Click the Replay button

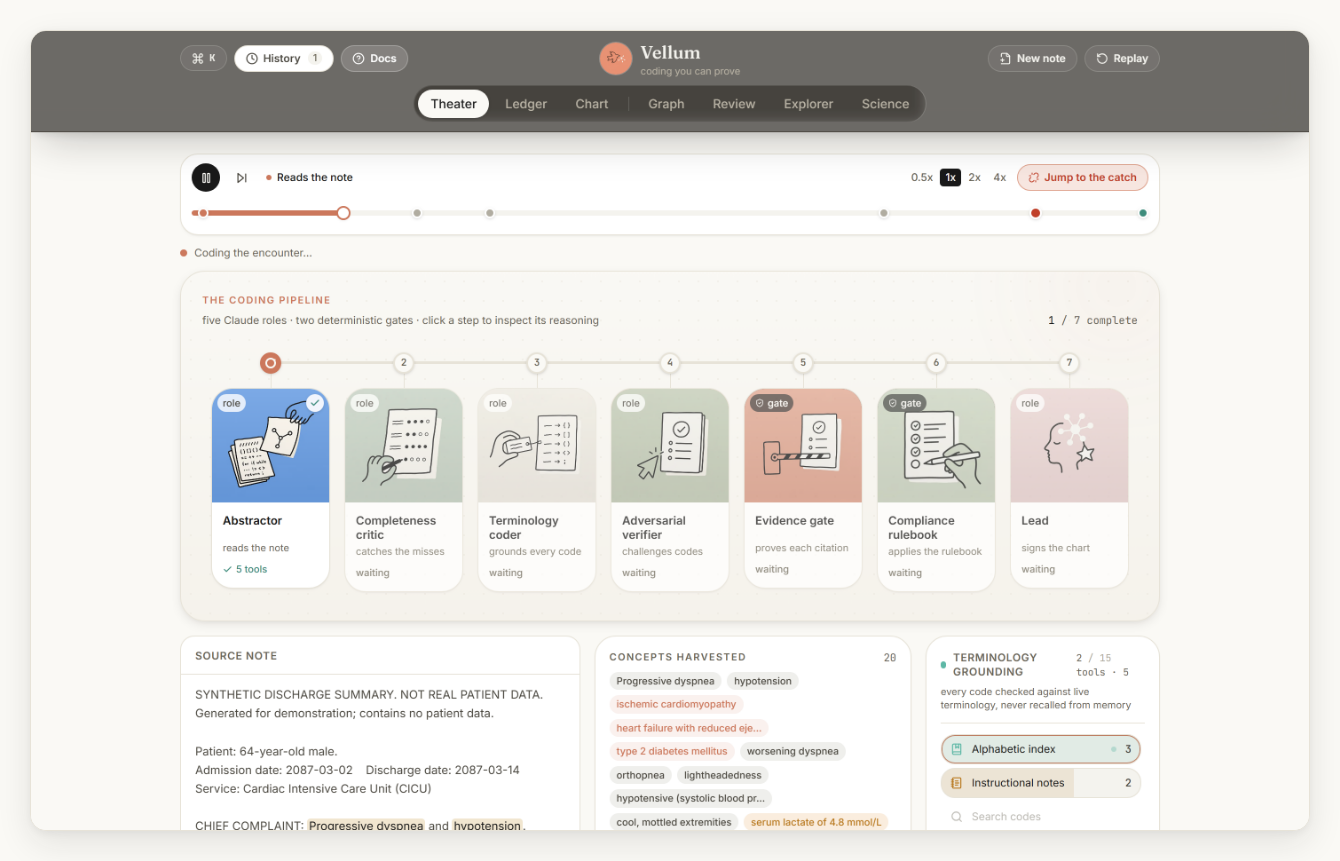click(1122, 58)
